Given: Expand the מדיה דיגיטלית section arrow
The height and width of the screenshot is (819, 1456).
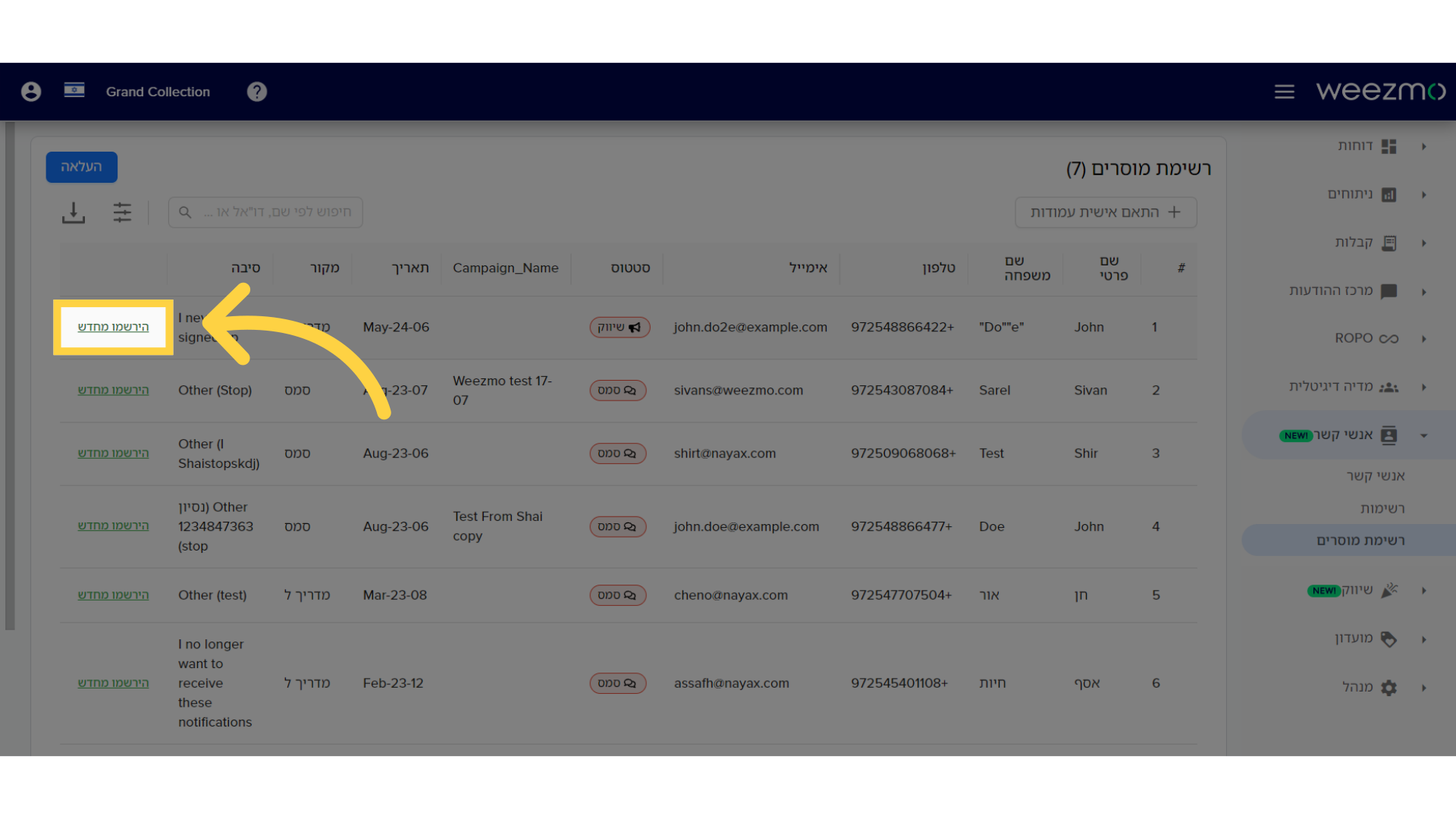Looking at the screenshot, I should click(1424, 388).
